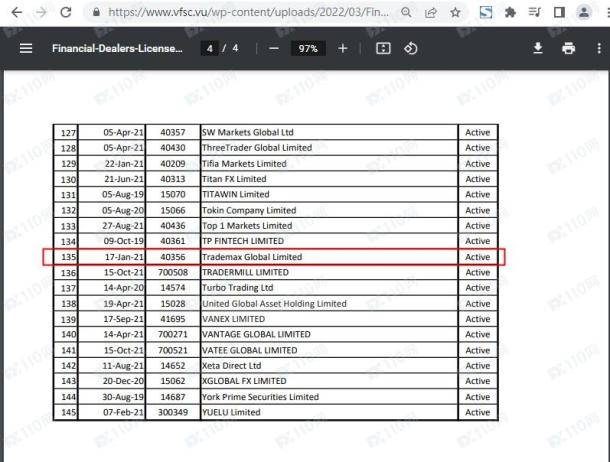
Task: Select United Global Asset Holding Limited
Action: [274, 304]
